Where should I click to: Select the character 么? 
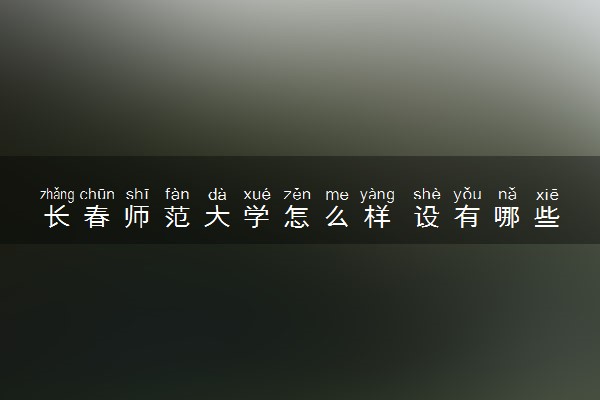point(337,217)
